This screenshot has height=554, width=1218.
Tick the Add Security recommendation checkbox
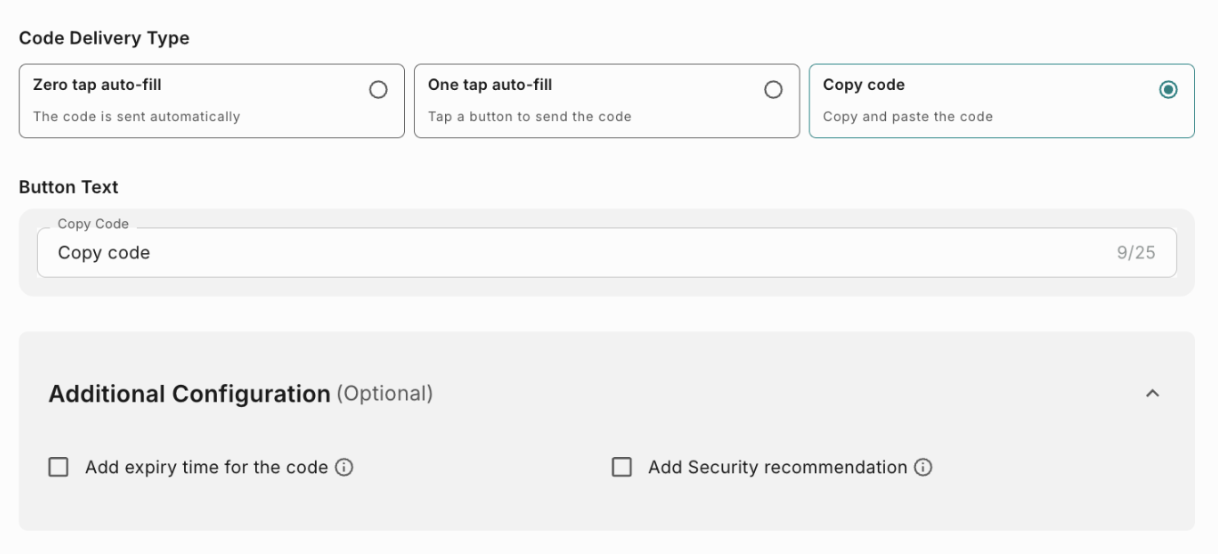622,467
